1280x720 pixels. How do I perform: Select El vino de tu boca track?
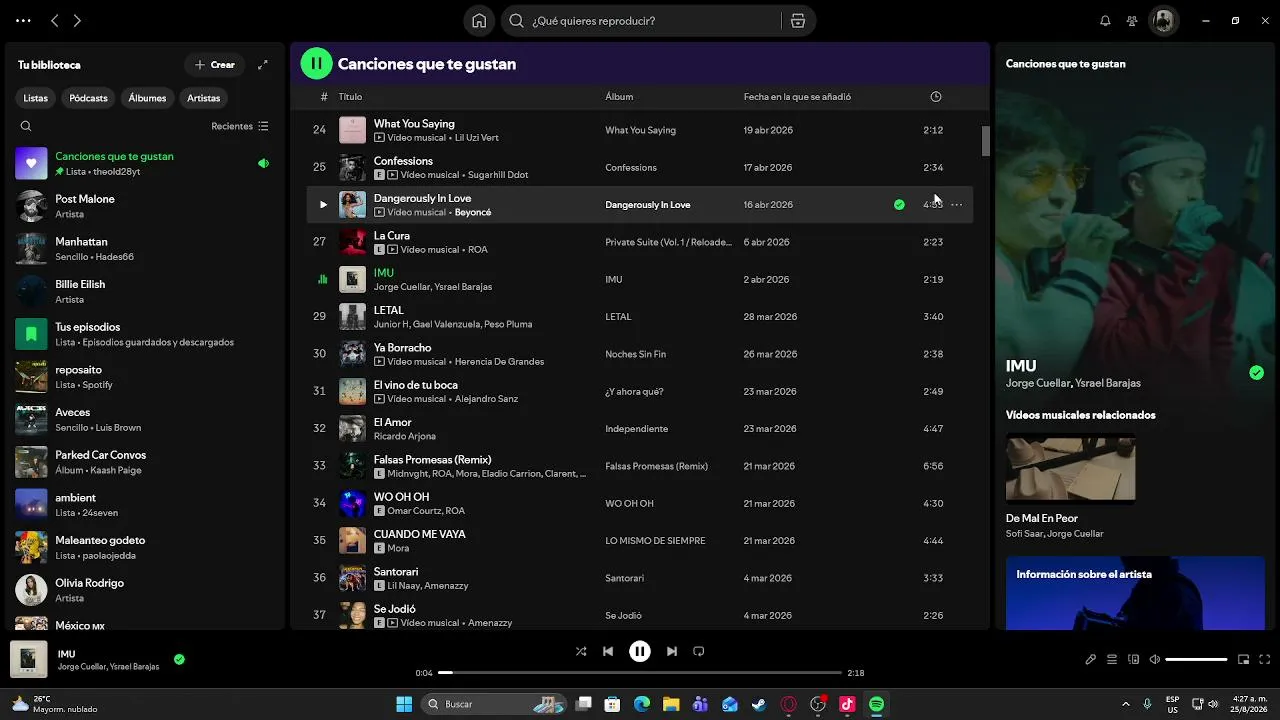point(639,392)
